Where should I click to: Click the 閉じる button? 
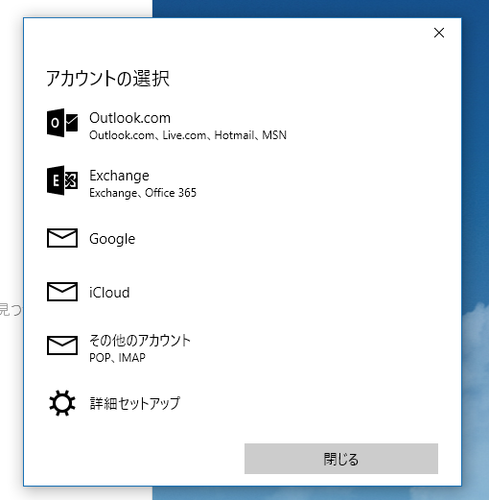(341, 459)
